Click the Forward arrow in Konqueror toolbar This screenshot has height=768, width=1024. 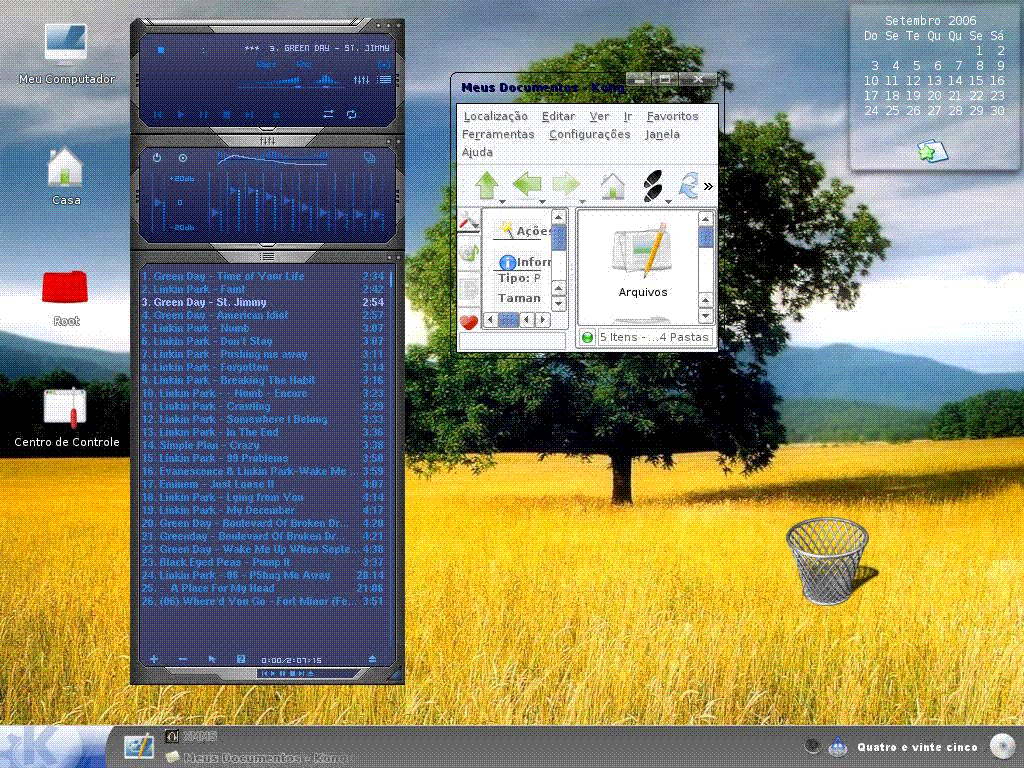pyautogui.click(x=566, y=185)
